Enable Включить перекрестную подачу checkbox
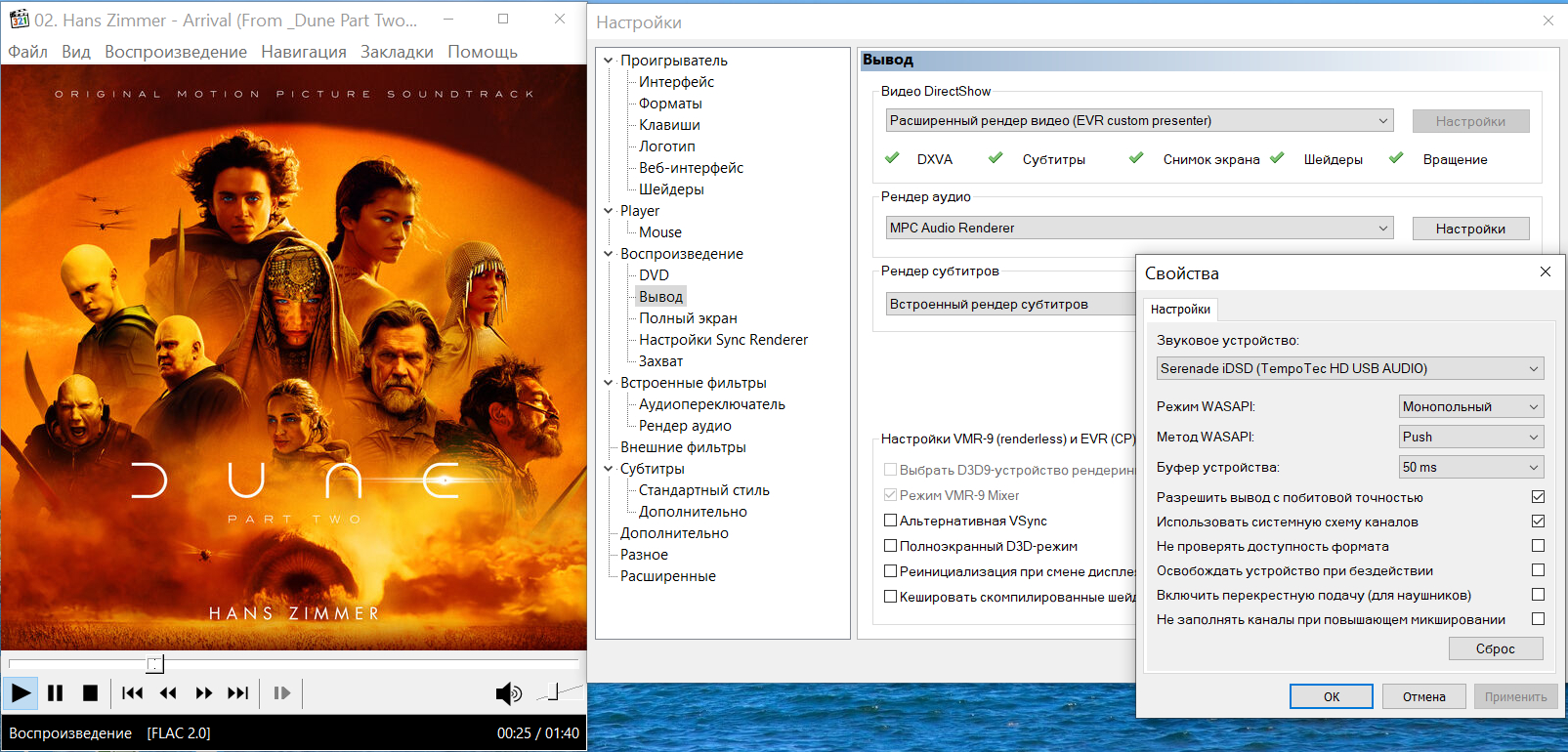 coord(1538,595)
